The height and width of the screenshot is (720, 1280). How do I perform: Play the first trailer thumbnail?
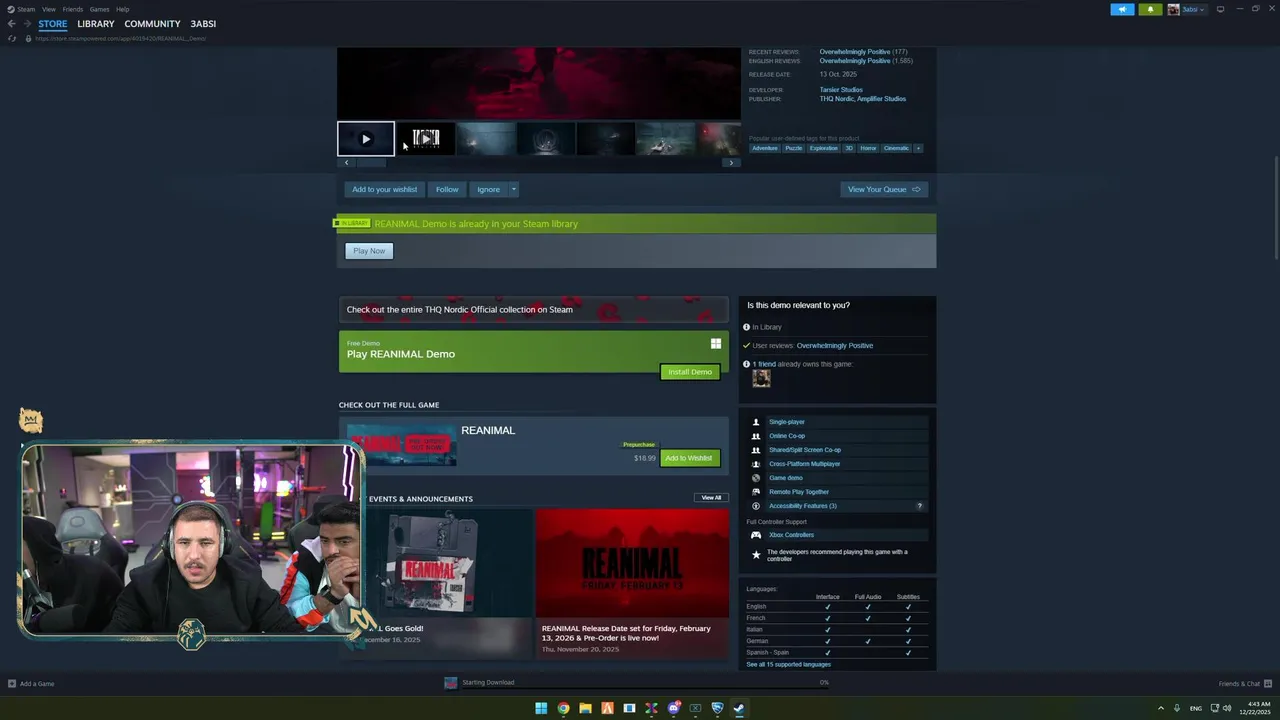point(366,139)
